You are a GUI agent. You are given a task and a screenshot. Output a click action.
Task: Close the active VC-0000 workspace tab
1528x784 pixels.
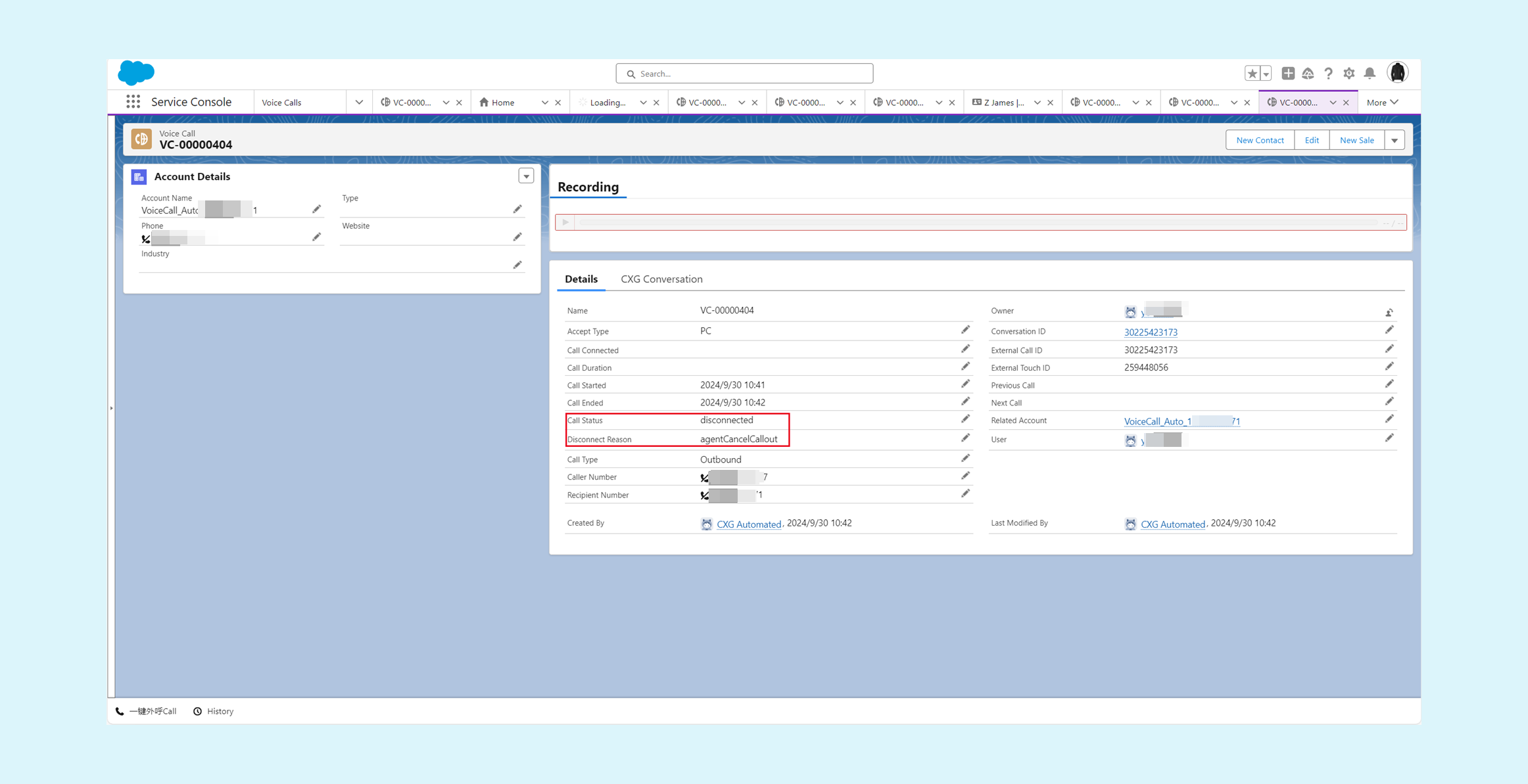tap(1346, 103)
